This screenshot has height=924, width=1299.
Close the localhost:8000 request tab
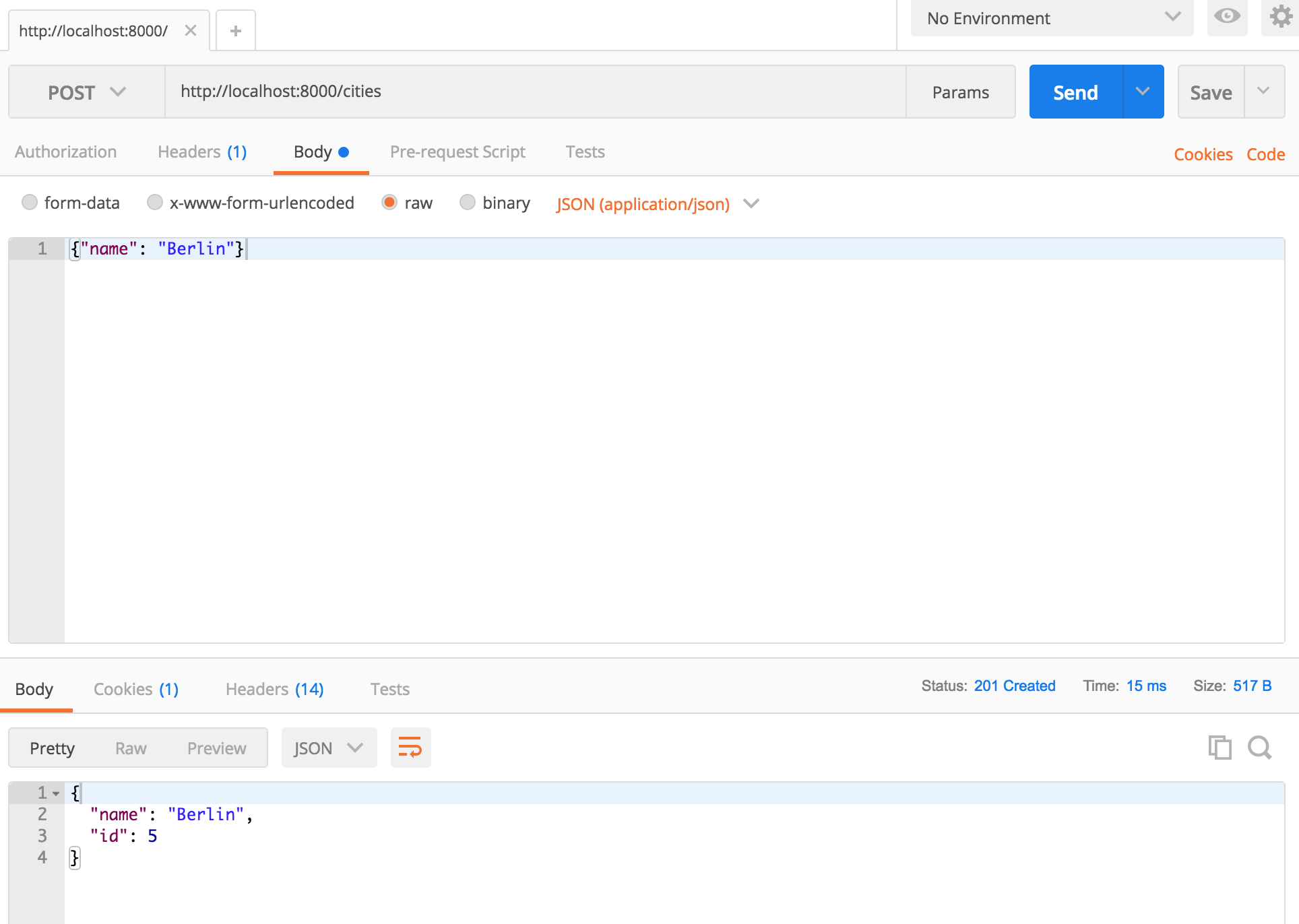[x=191, y=30]
